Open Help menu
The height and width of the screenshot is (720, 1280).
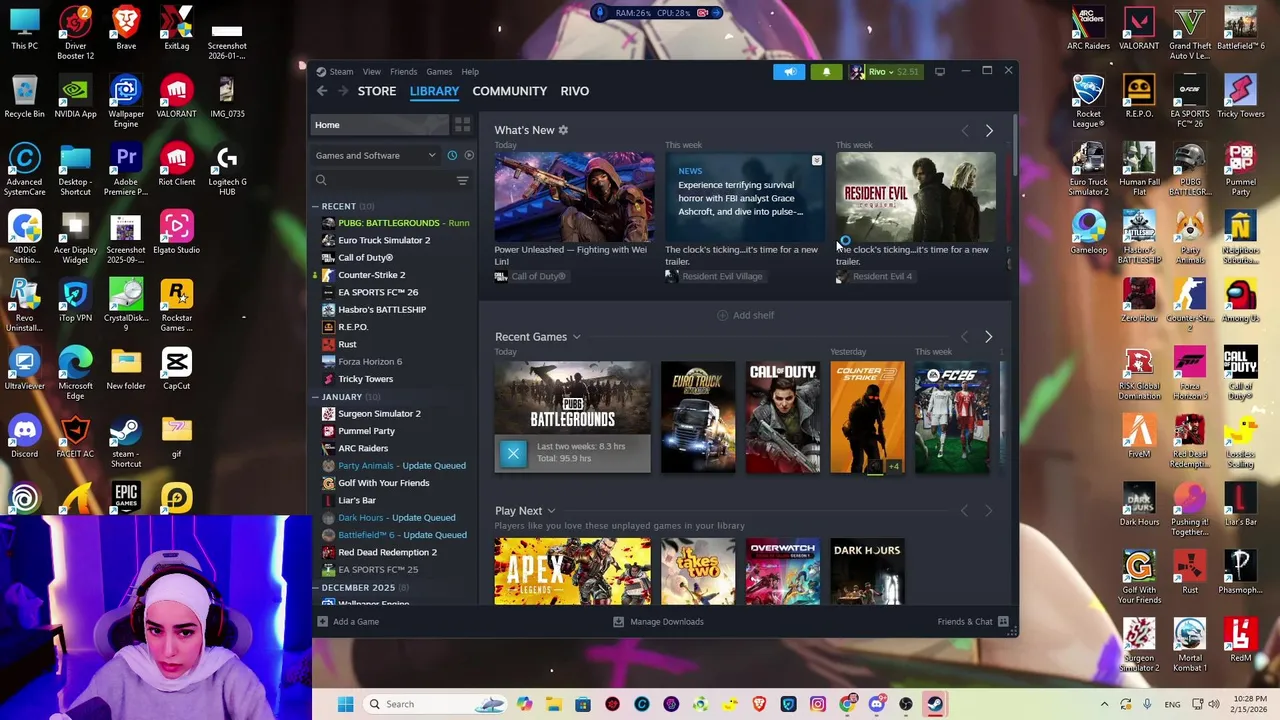(470, 72)
